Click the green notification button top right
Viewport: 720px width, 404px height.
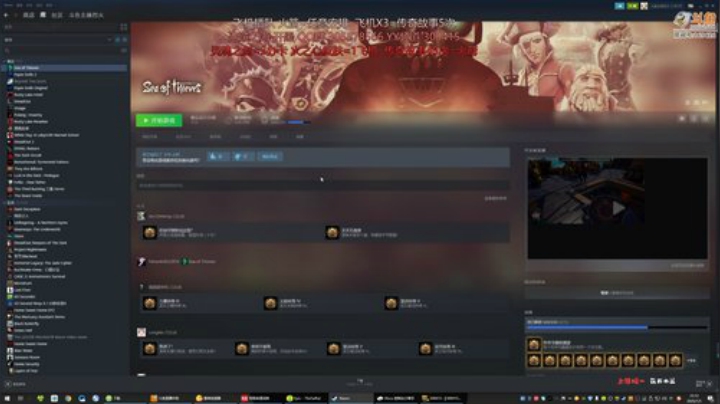(x=633, y=6)
